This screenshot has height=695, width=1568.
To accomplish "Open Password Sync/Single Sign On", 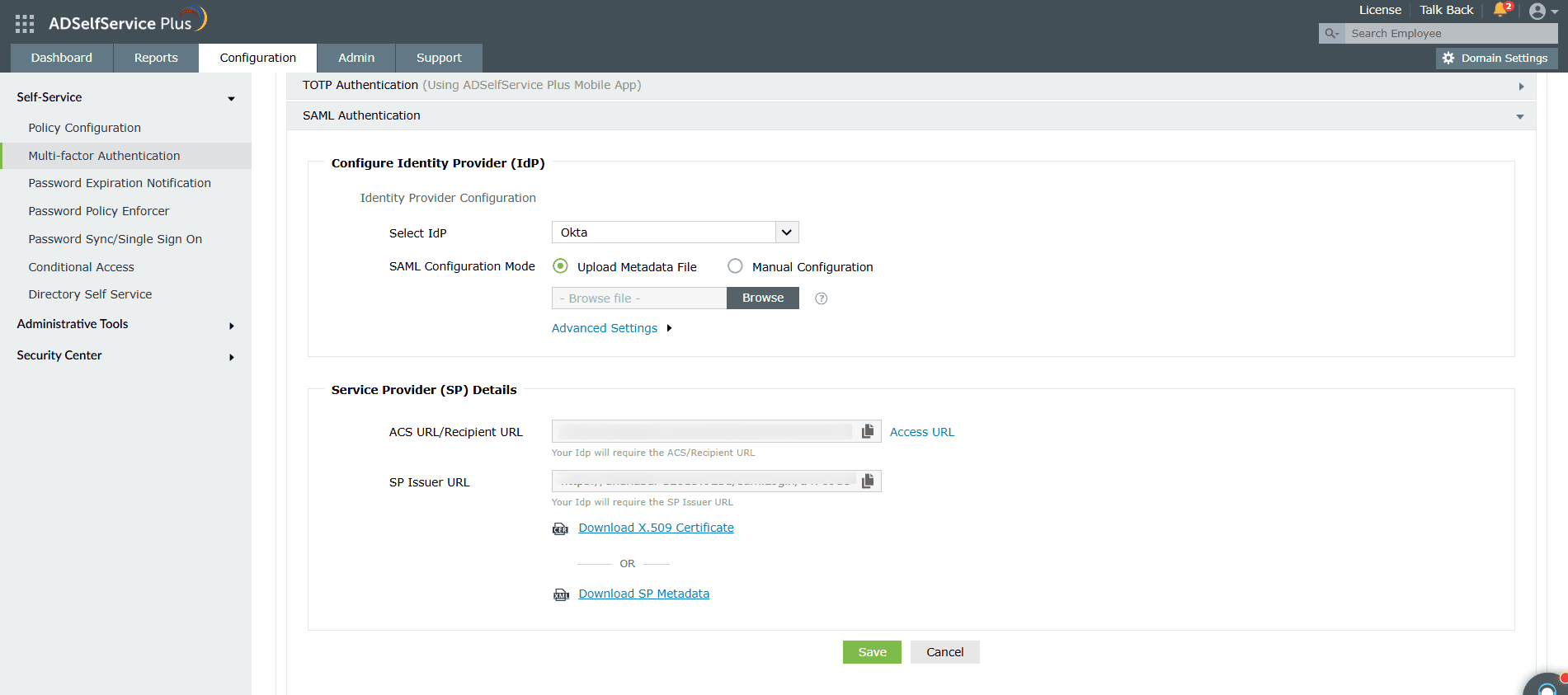I will 115,239.
